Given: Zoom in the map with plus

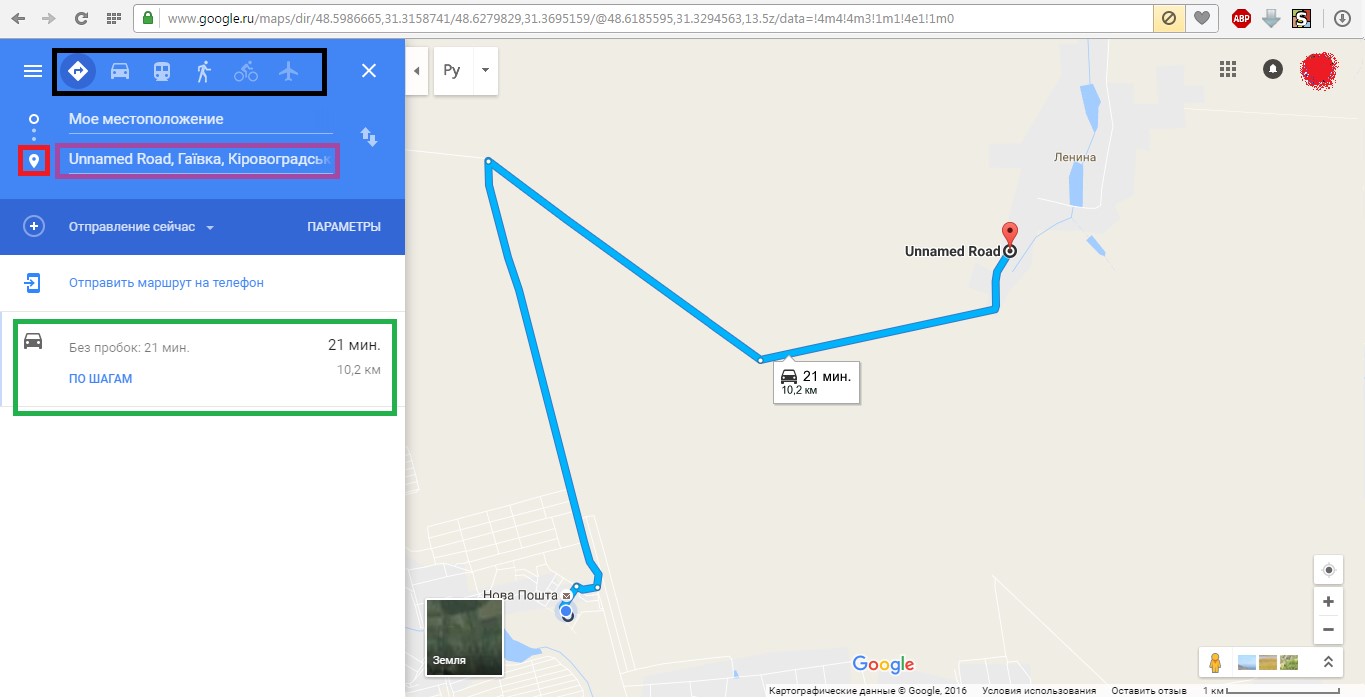Looking at the screenshot, I should 1329,602.
